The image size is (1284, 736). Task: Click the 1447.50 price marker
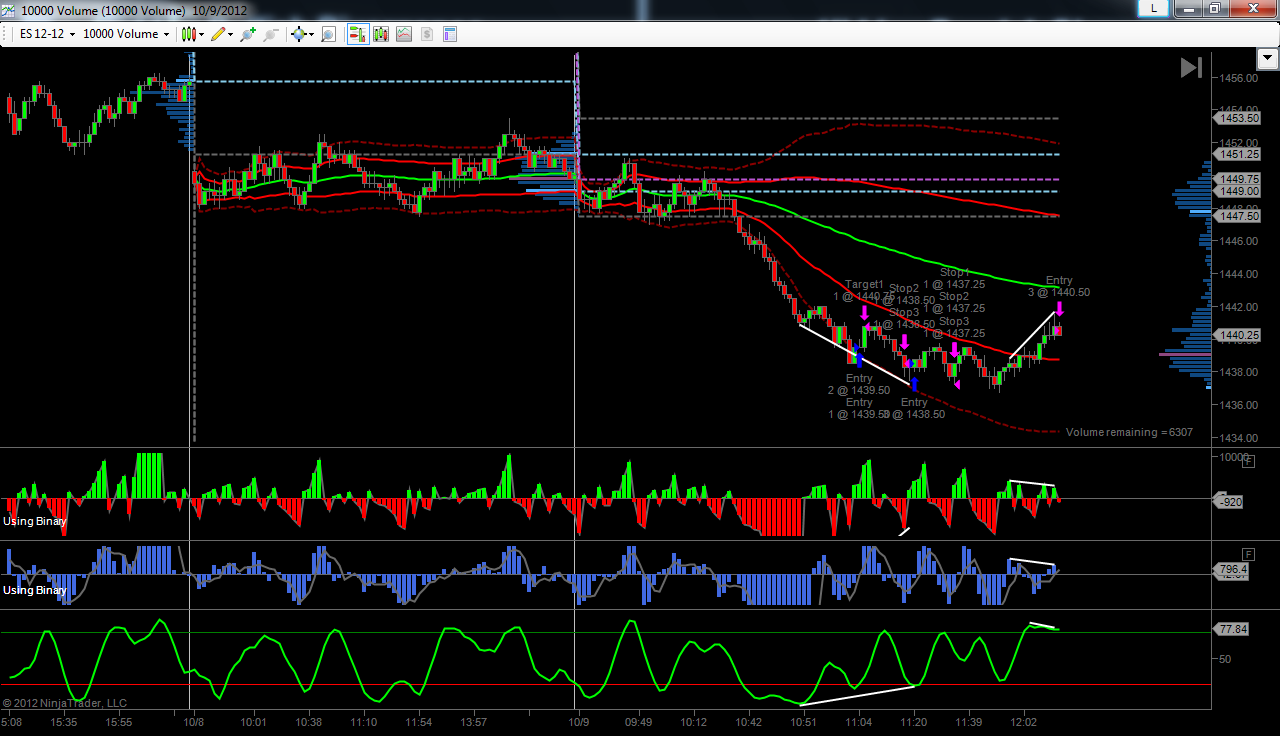pyautogui.click(x=1237, y=216)
